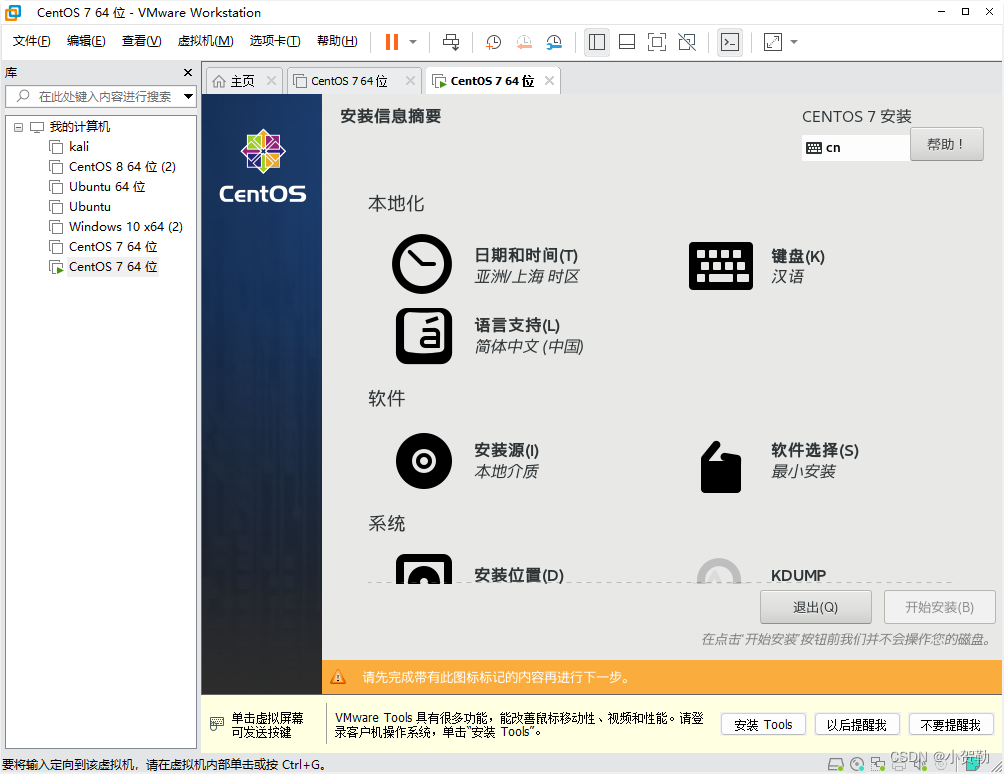The width and height of the screenshot is (1004, 774).
Task: Open 软件选择(S) package icon
Action: [720, 467]
